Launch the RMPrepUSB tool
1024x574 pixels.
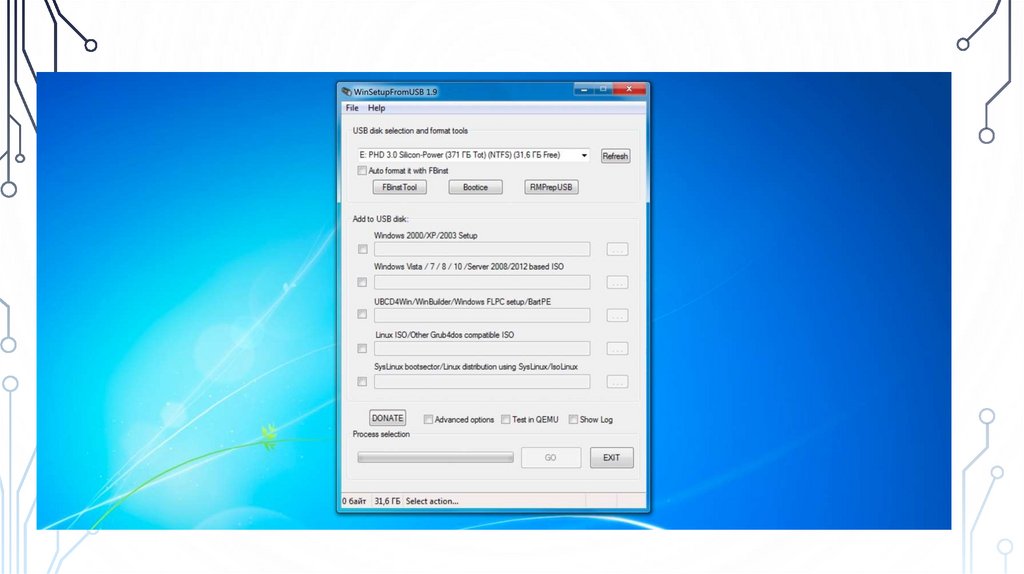[551, 187]
